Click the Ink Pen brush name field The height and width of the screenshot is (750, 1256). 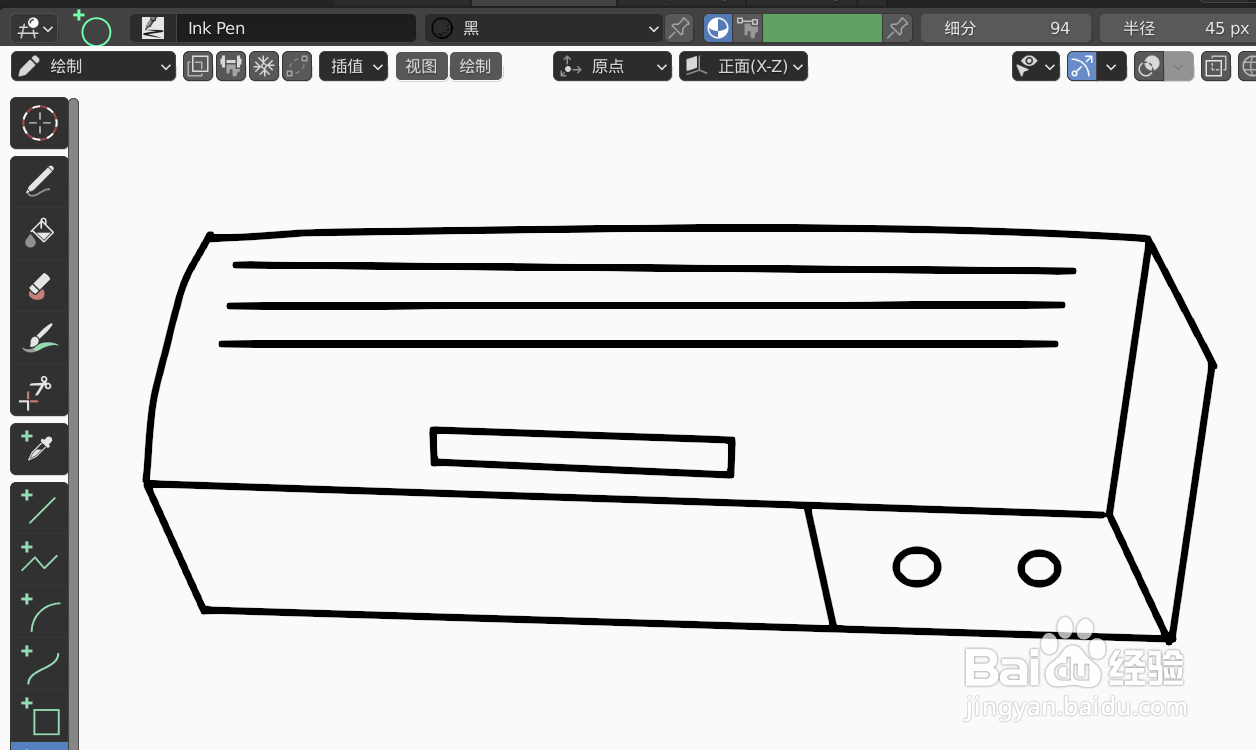(296, 28)
